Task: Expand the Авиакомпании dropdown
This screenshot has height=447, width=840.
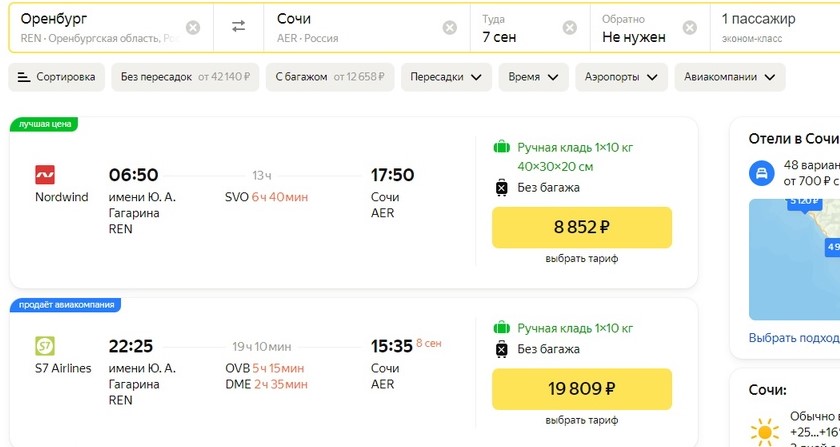Action: [730, 77]
